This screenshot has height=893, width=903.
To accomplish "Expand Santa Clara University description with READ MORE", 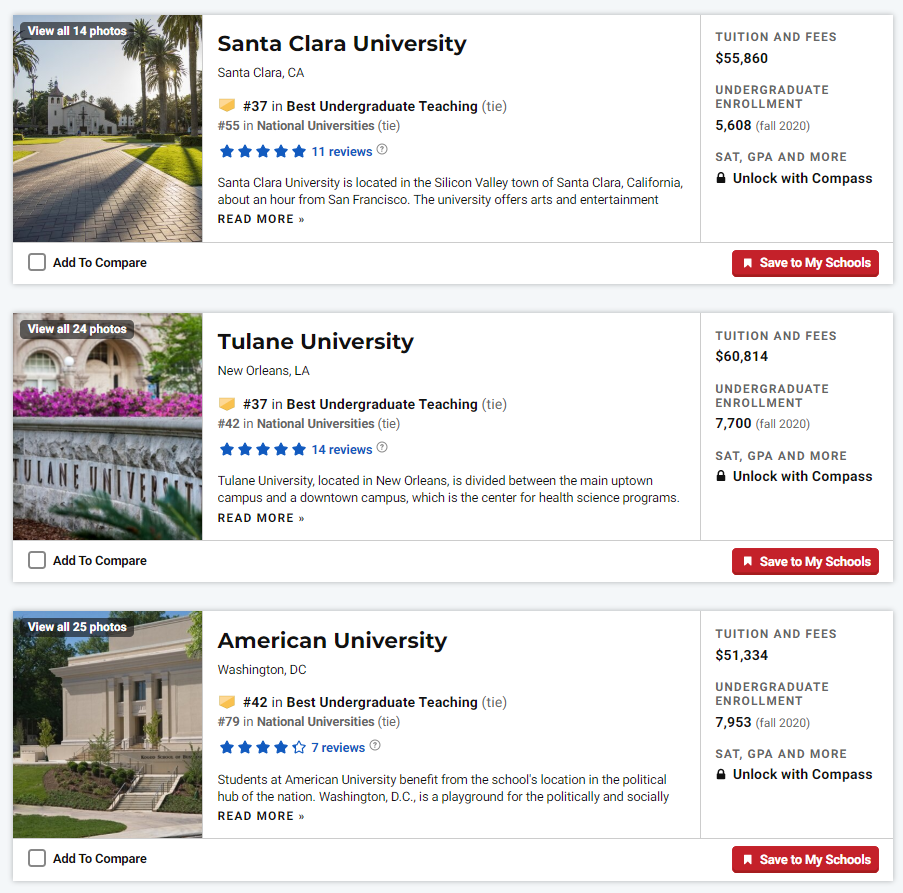I will tap(261, 219).
